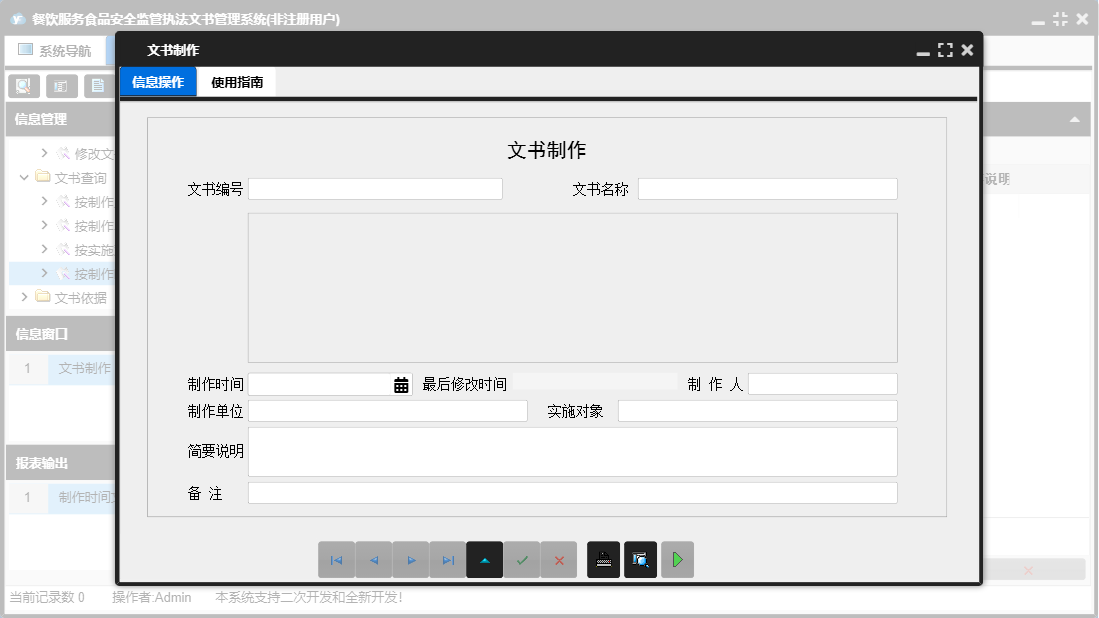Run the form with the green play button
Viewport: 1099px width, 618px height.
(677, 560)
